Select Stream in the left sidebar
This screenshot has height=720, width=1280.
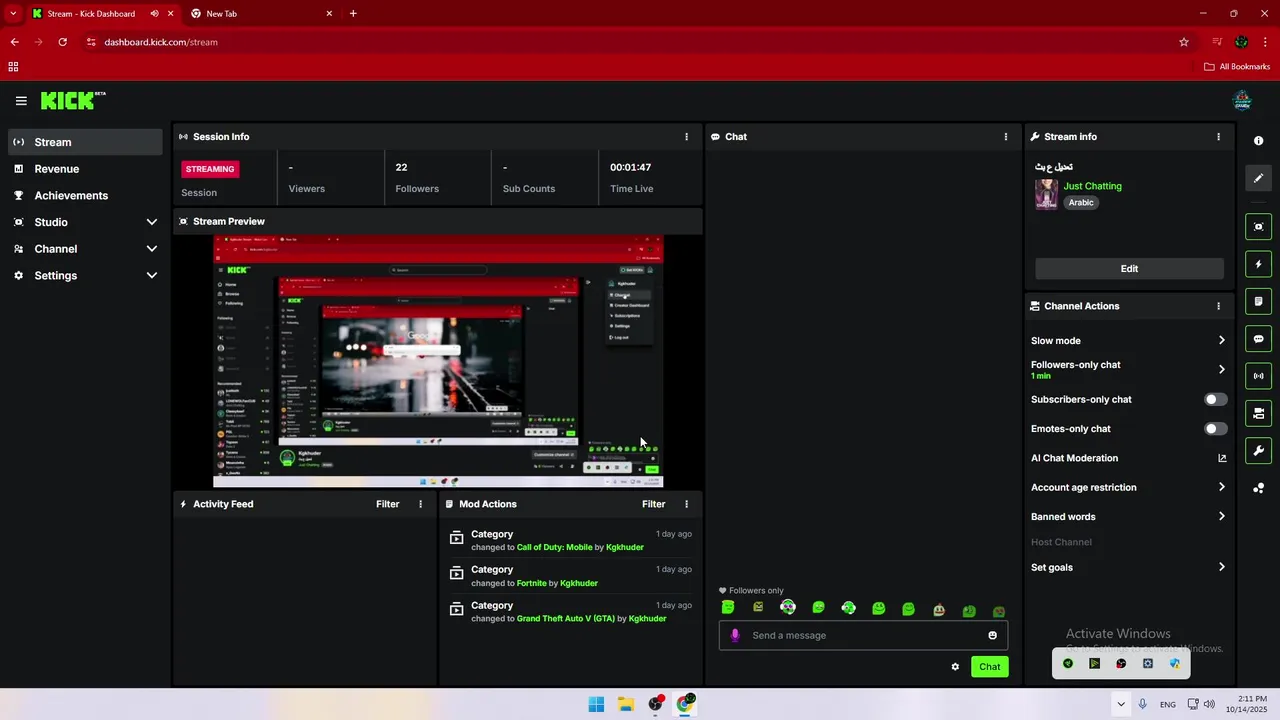click(85, 142)
